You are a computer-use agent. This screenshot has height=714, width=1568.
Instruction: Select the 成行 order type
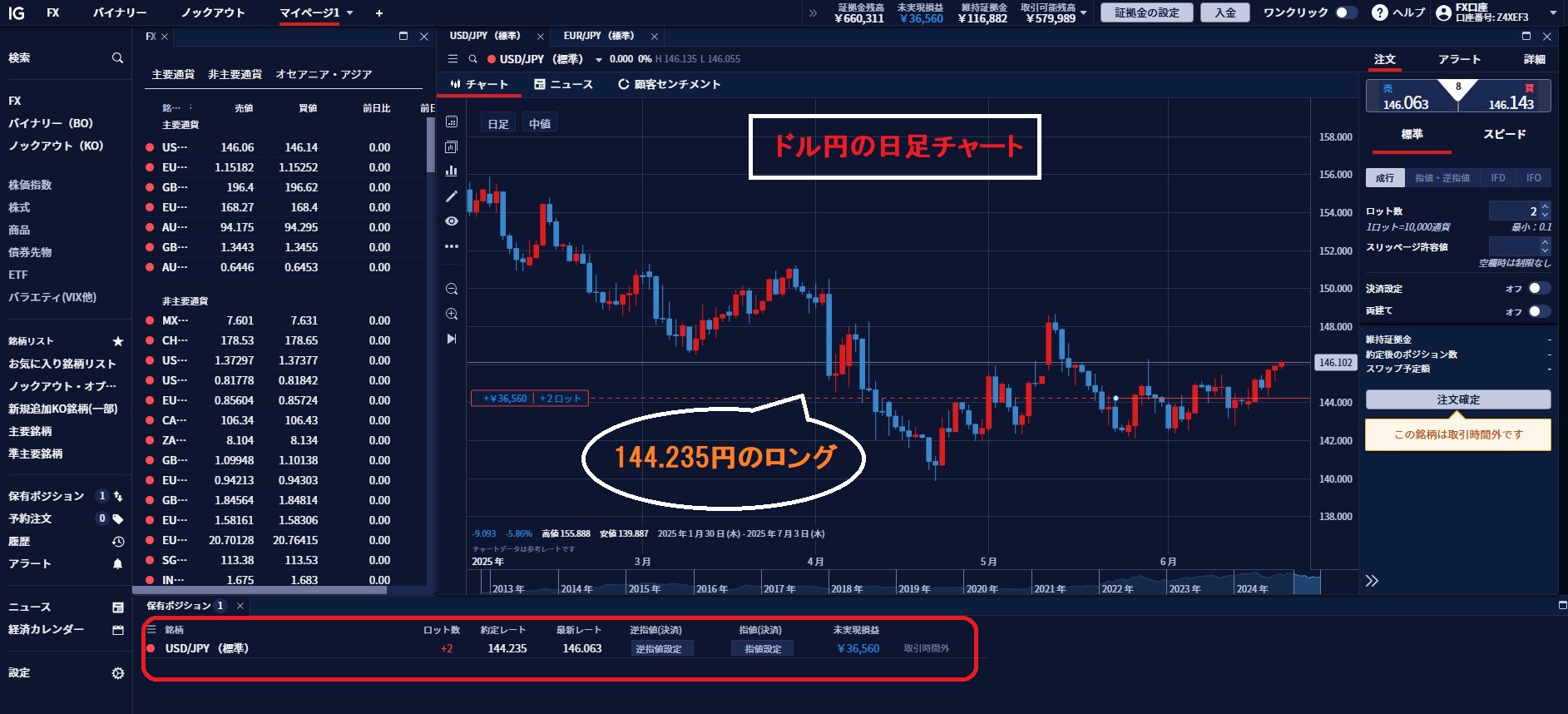[1385, 178]
